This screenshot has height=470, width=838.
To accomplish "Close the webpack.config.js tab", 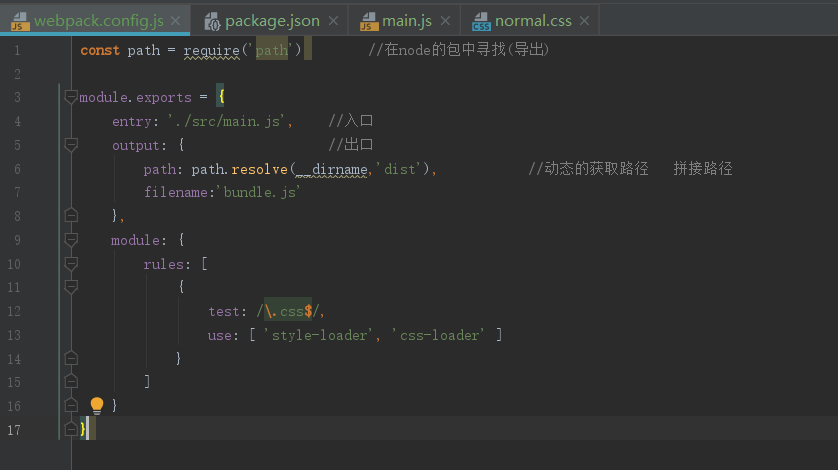I will point(176,21).
